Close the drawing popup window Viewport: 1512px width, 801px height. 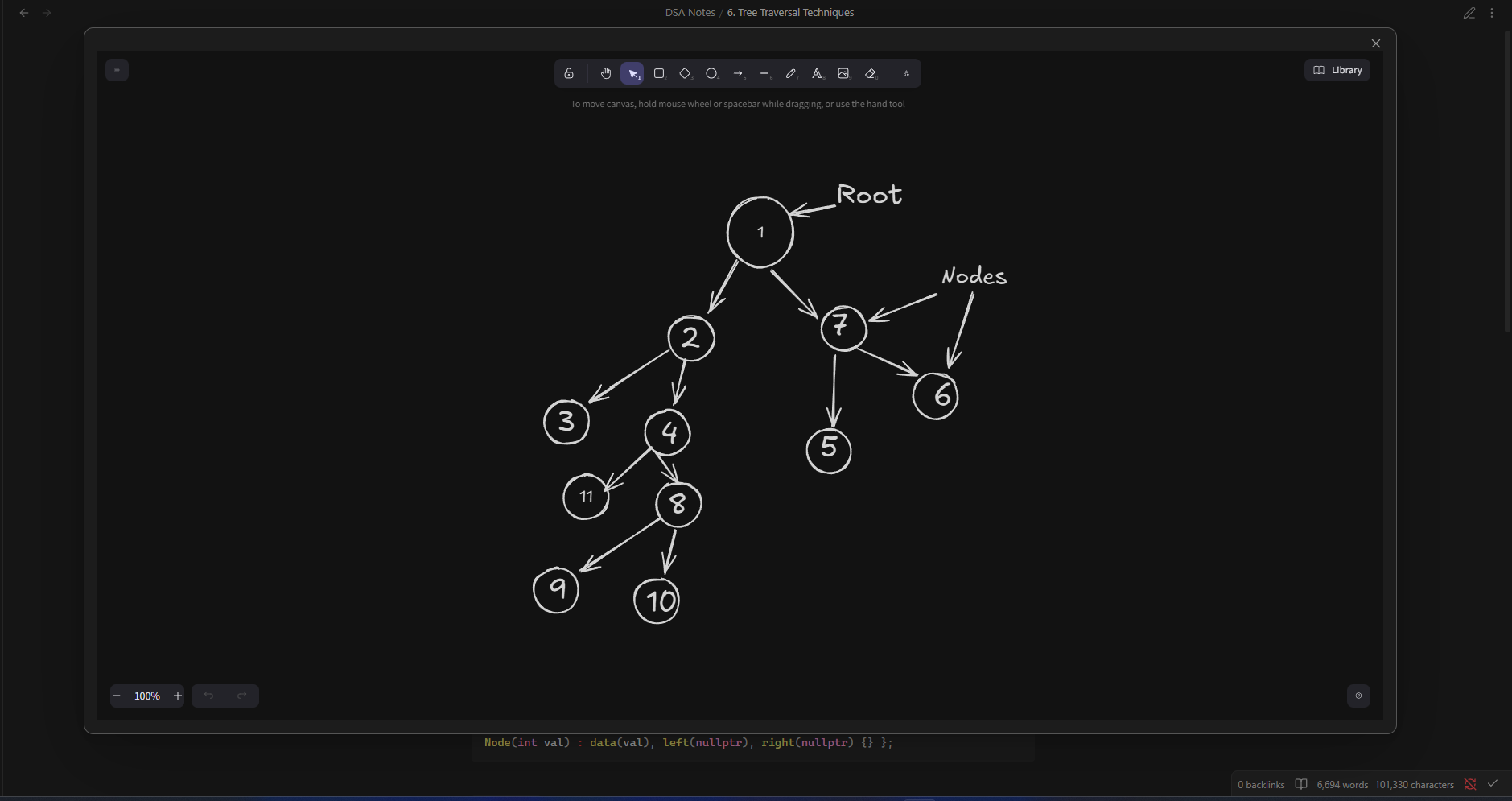coord(1376,43)
